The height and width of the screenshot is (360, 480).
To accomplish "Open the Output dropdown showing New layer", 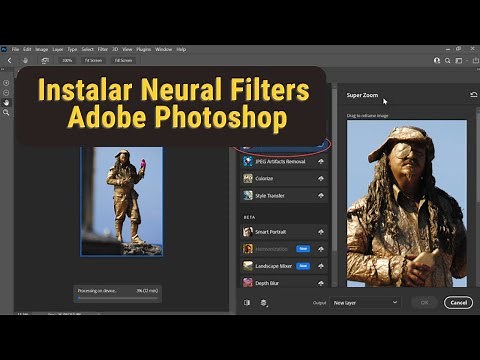I will point(366,303).
